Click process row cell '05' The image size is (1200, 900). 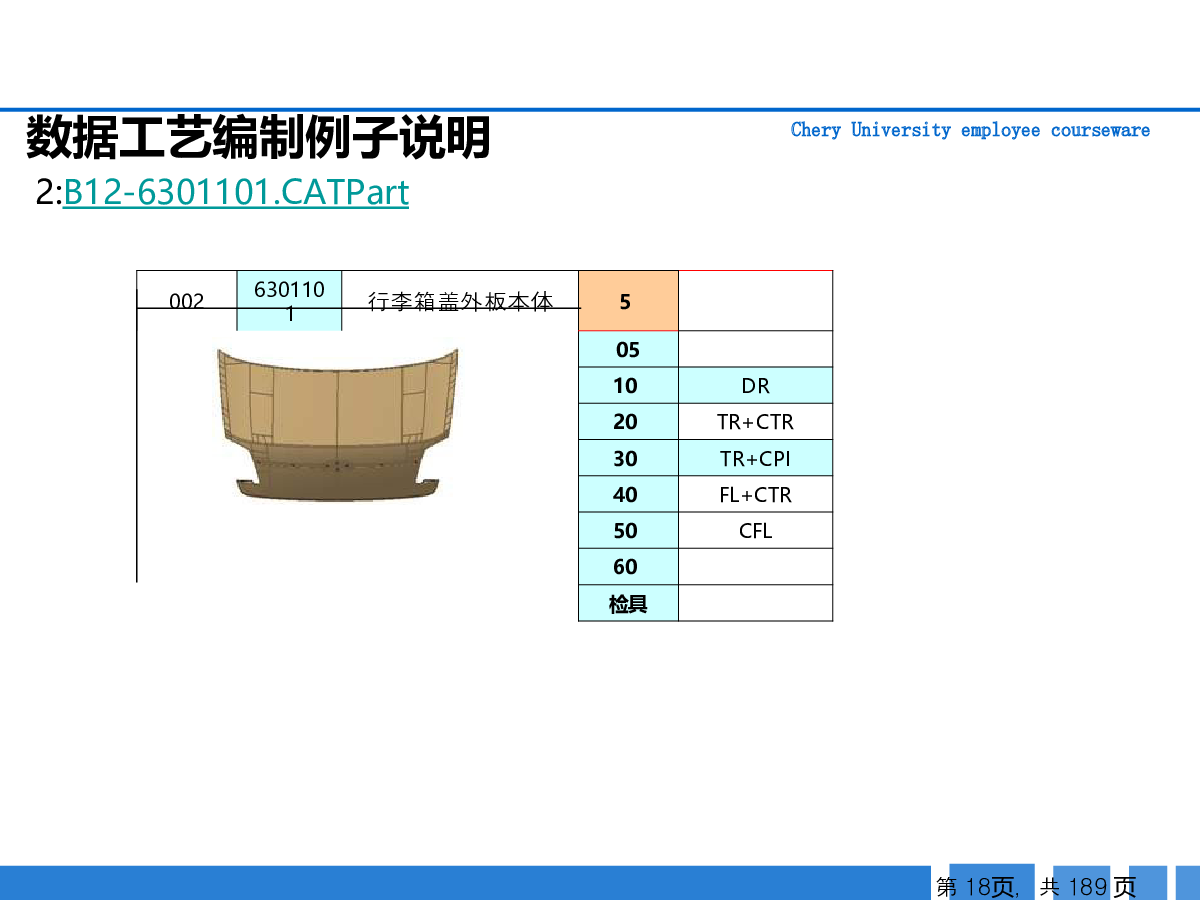click(628, 349)
